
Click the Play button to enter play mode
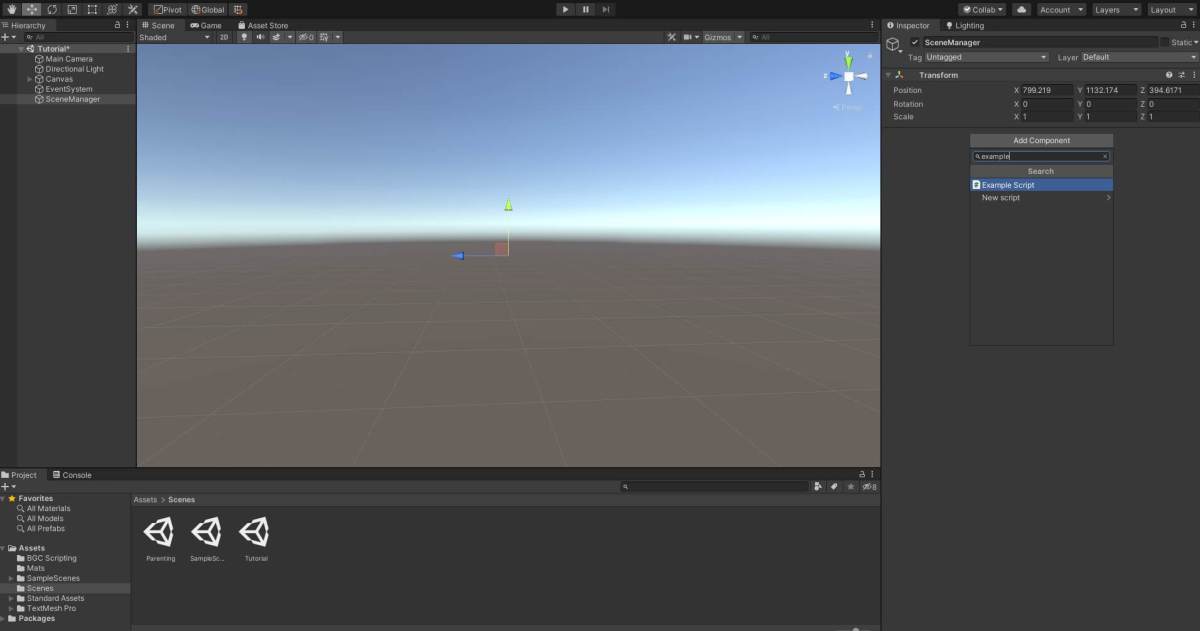coord(565,9)
